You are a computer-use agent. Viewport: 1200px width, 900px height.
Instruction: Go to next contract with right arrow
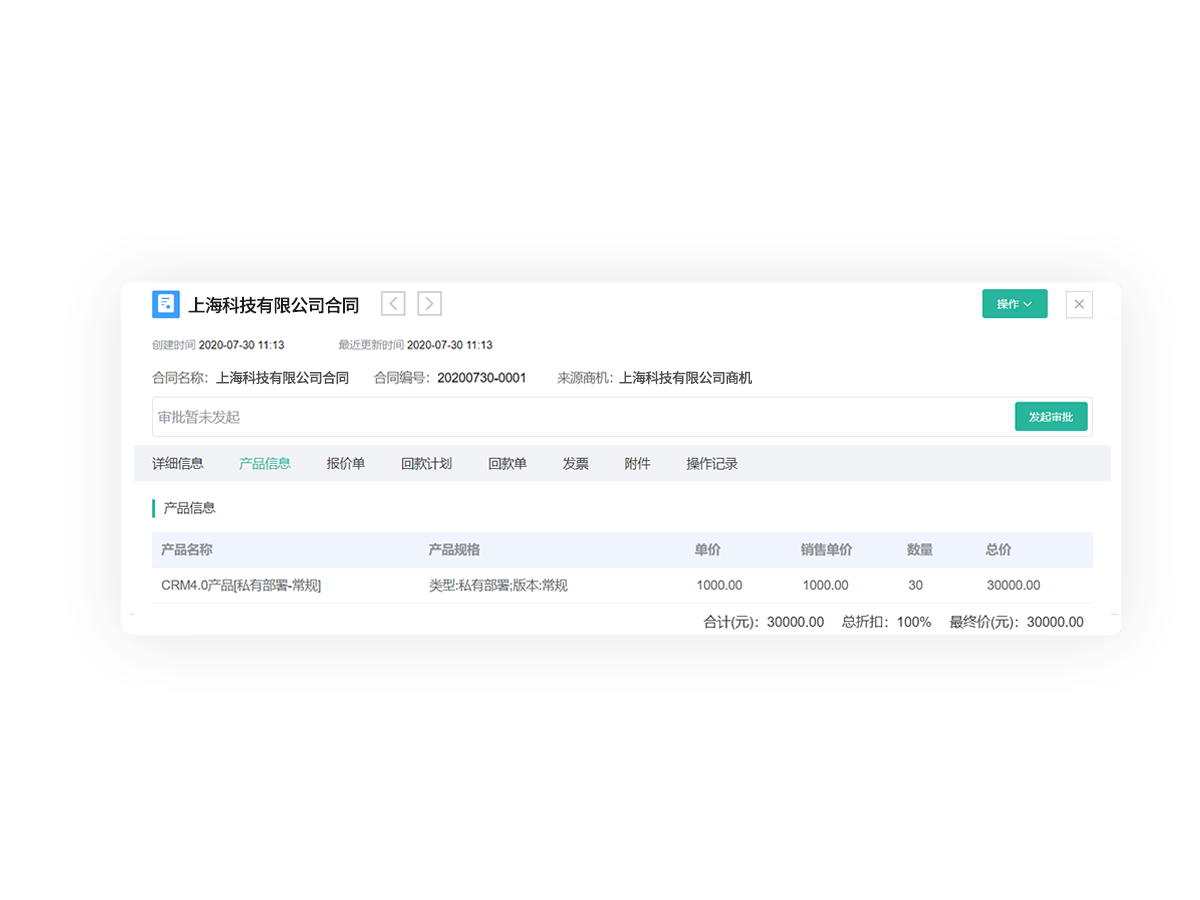pos(430,304)
